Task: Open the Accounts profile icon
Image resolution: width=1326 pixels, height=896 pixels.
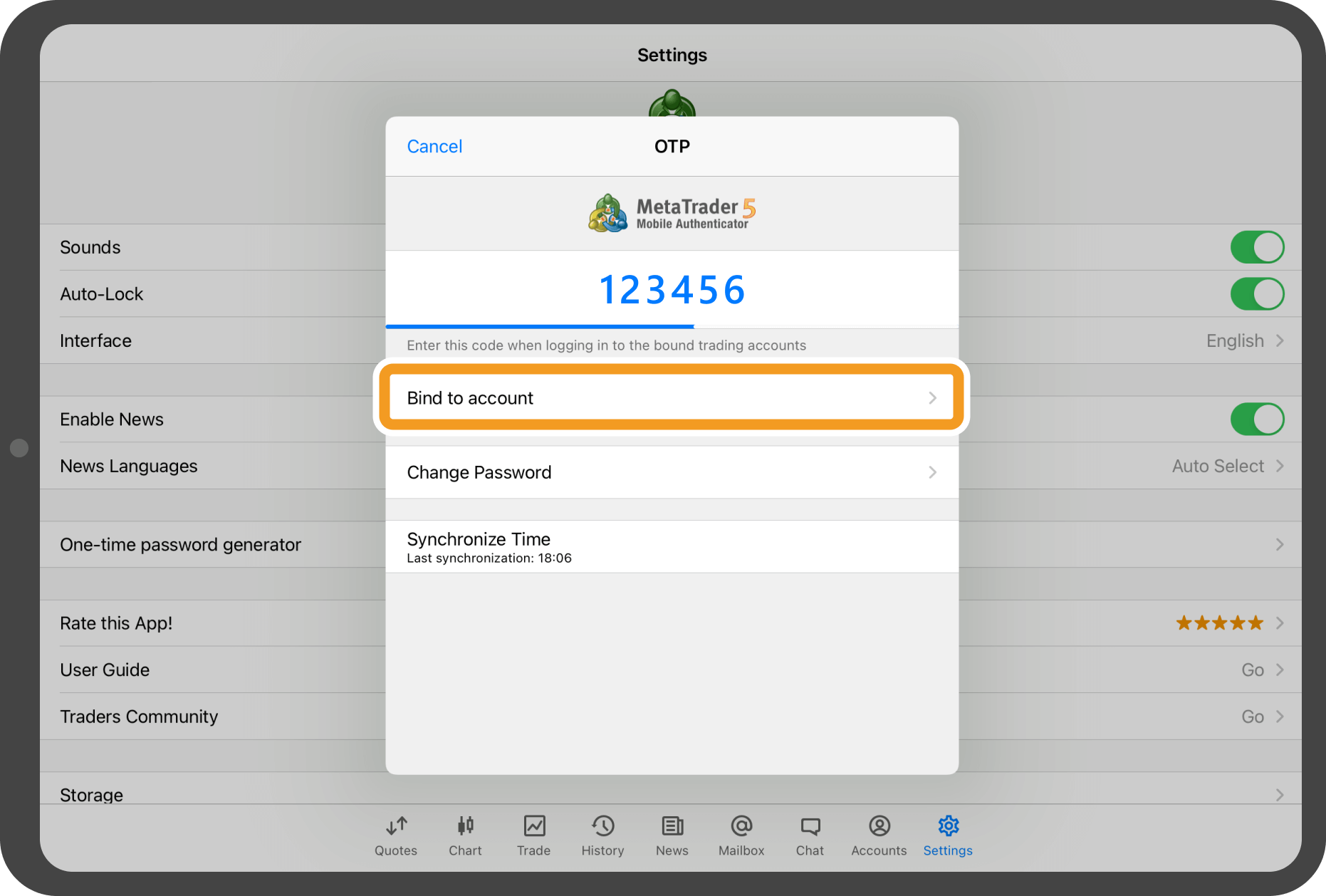Action: (879, 826)
